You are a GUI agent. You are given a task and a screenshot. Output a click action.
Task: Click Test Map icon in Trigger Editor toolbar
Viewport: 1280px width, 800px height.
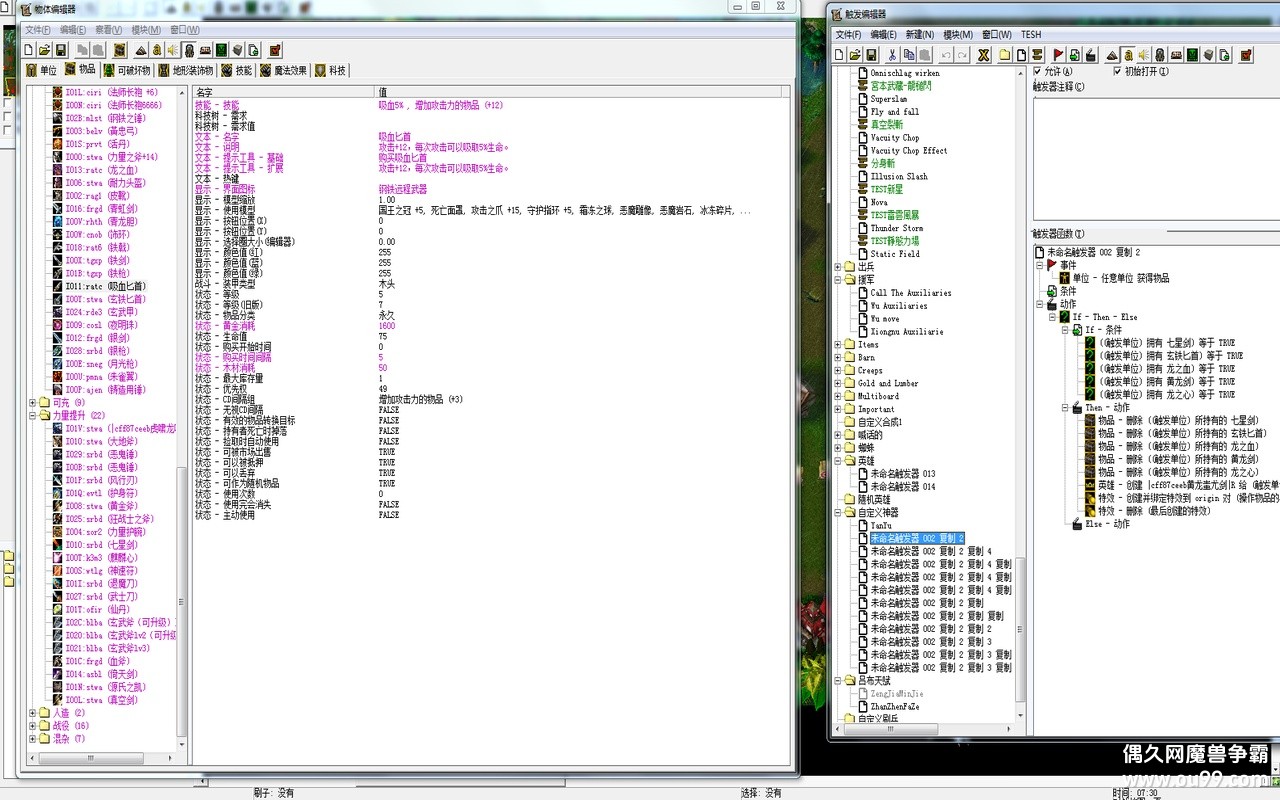[1246, 54]
